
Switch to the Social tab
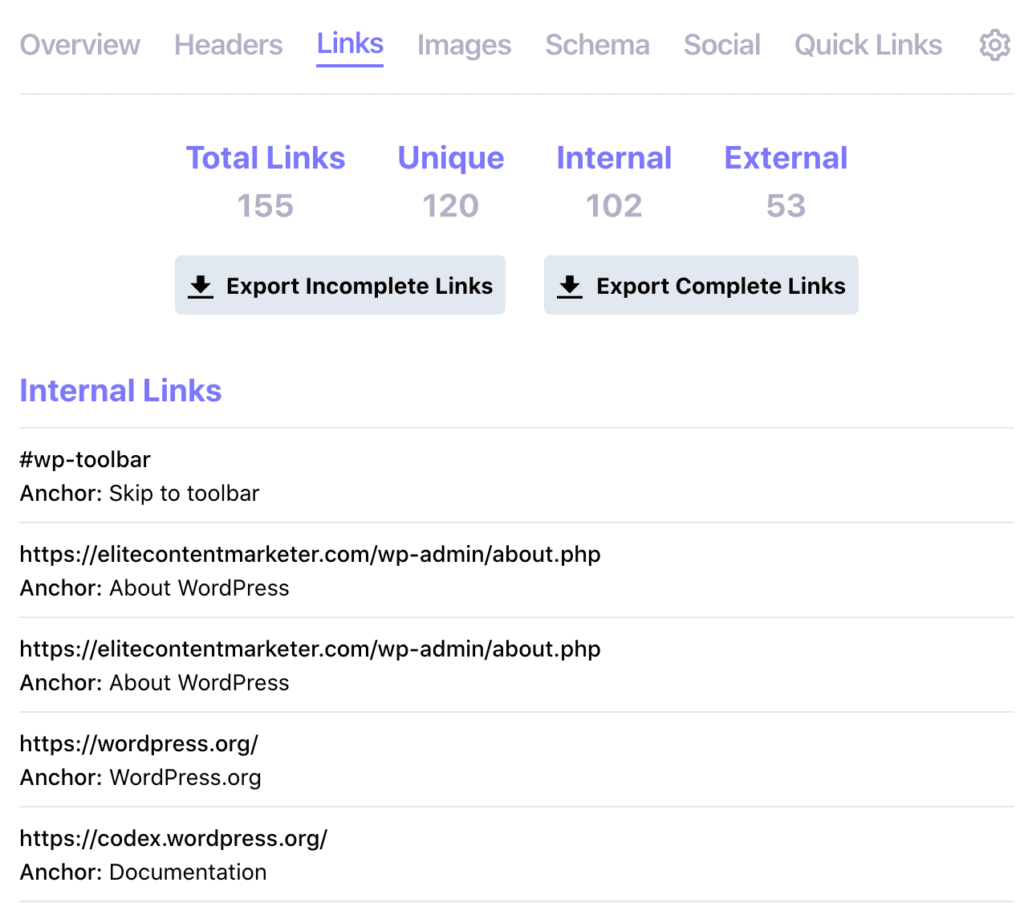(x=722, y=45)
